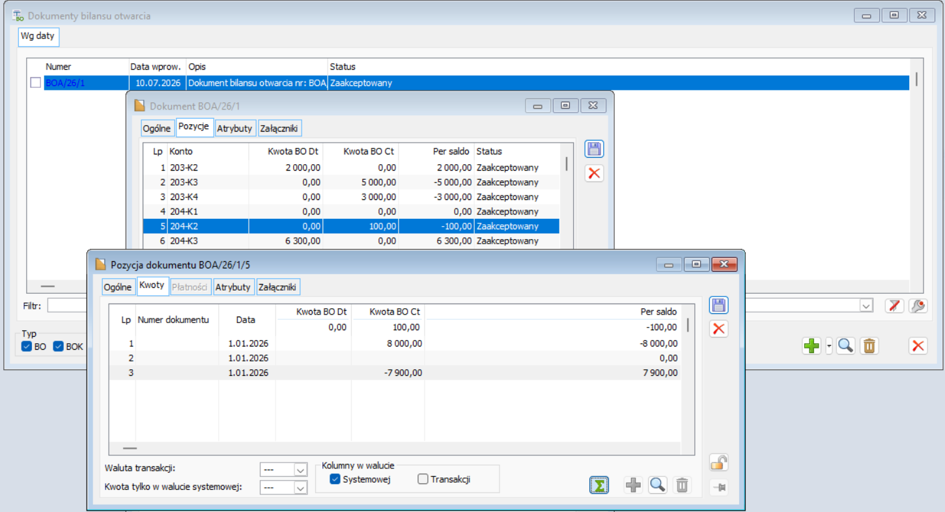Open the arrow next to the green plus
Image resolution: width=945 pixels, height=512 pixels.
click(829, 346)
